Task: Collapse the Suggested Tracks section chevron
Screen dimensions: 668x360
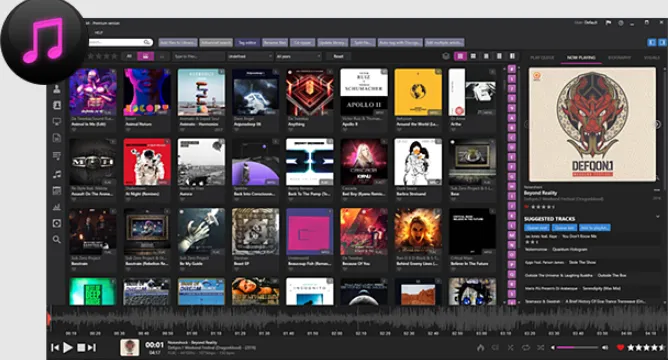Action: coord(658,217)
